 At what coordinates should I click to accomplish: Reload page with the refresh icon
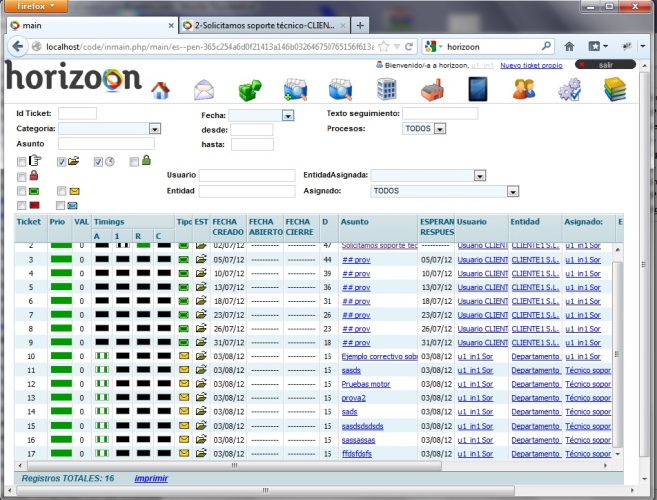coord(409,47)
